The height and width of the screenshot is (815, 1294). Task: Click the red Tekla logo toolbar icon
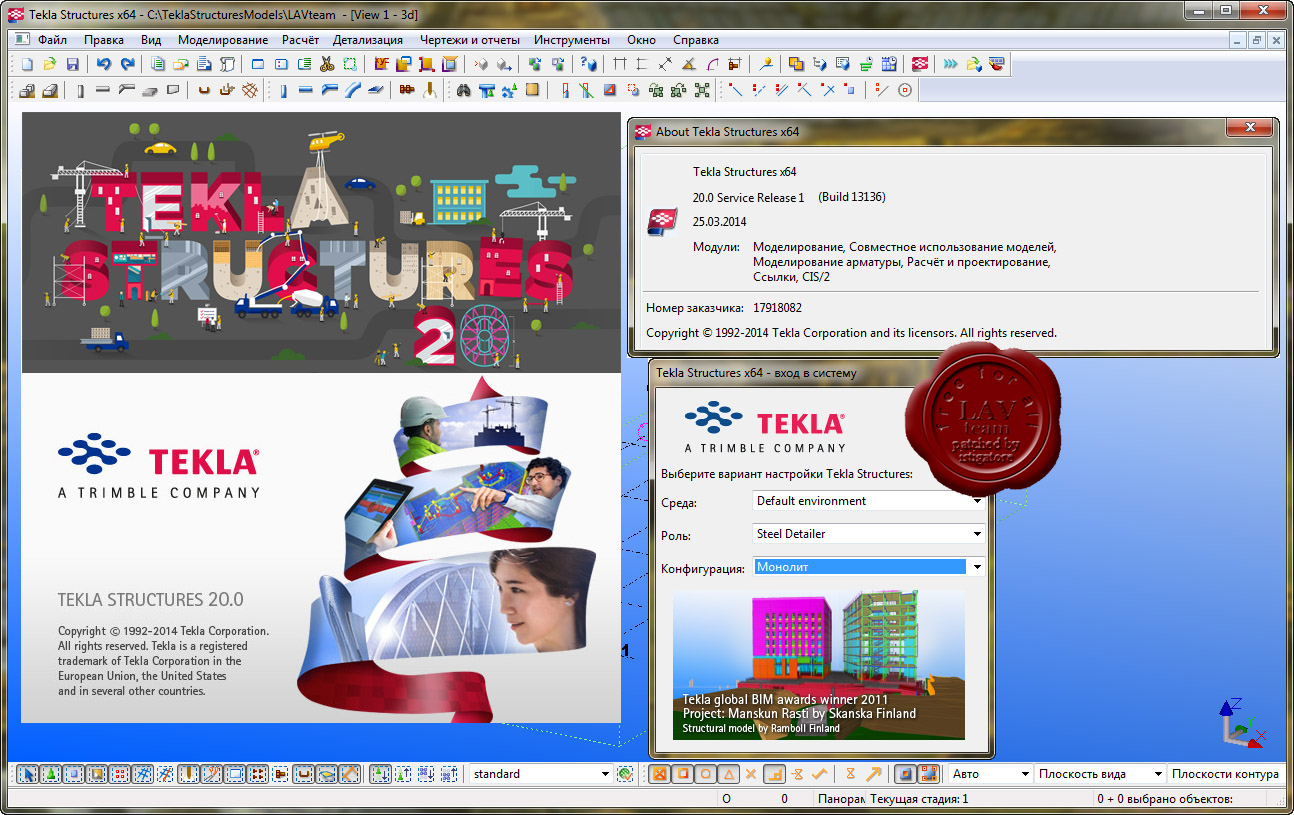pyautogui.click(x=919, y=64)
